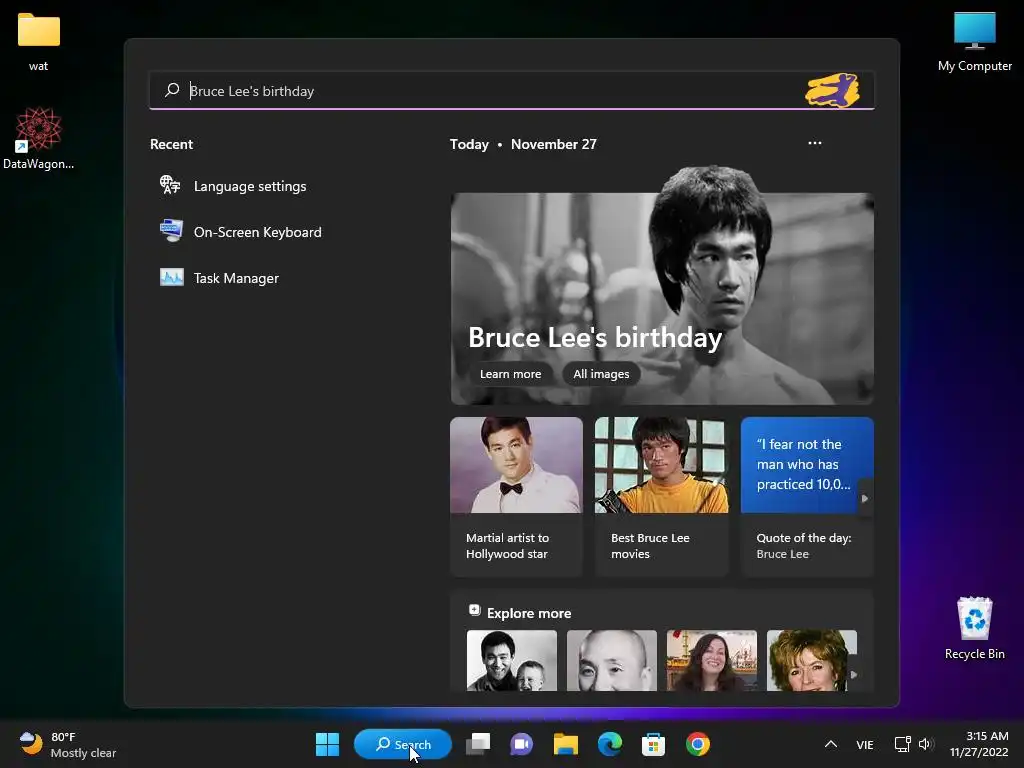1024x768 pixels.
Task: Click the arrow to show more cards
Action: 865,498
